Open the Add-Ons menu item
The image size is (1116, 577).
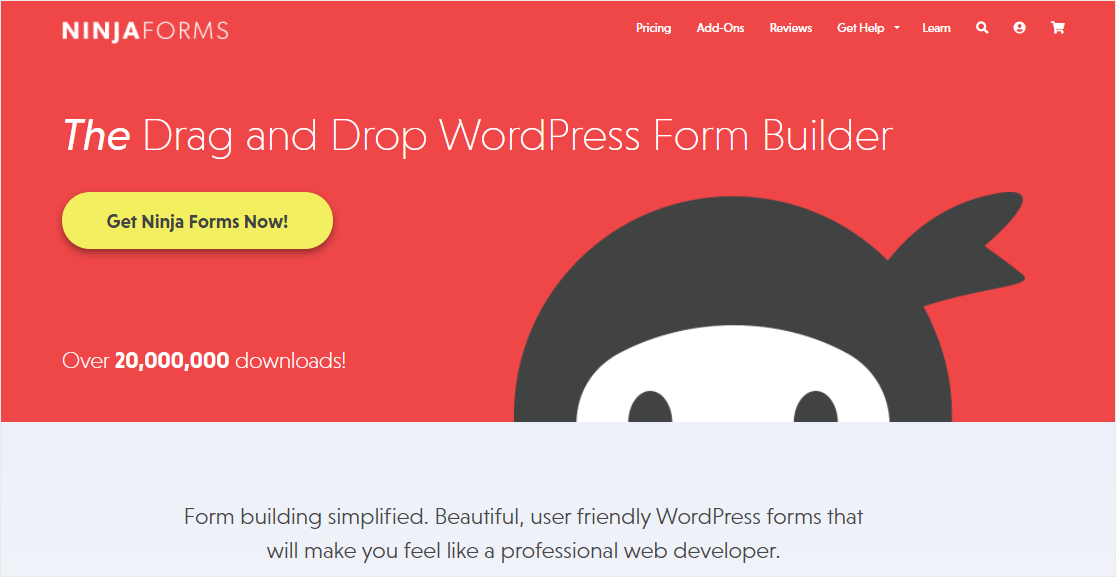pos(720,28)
